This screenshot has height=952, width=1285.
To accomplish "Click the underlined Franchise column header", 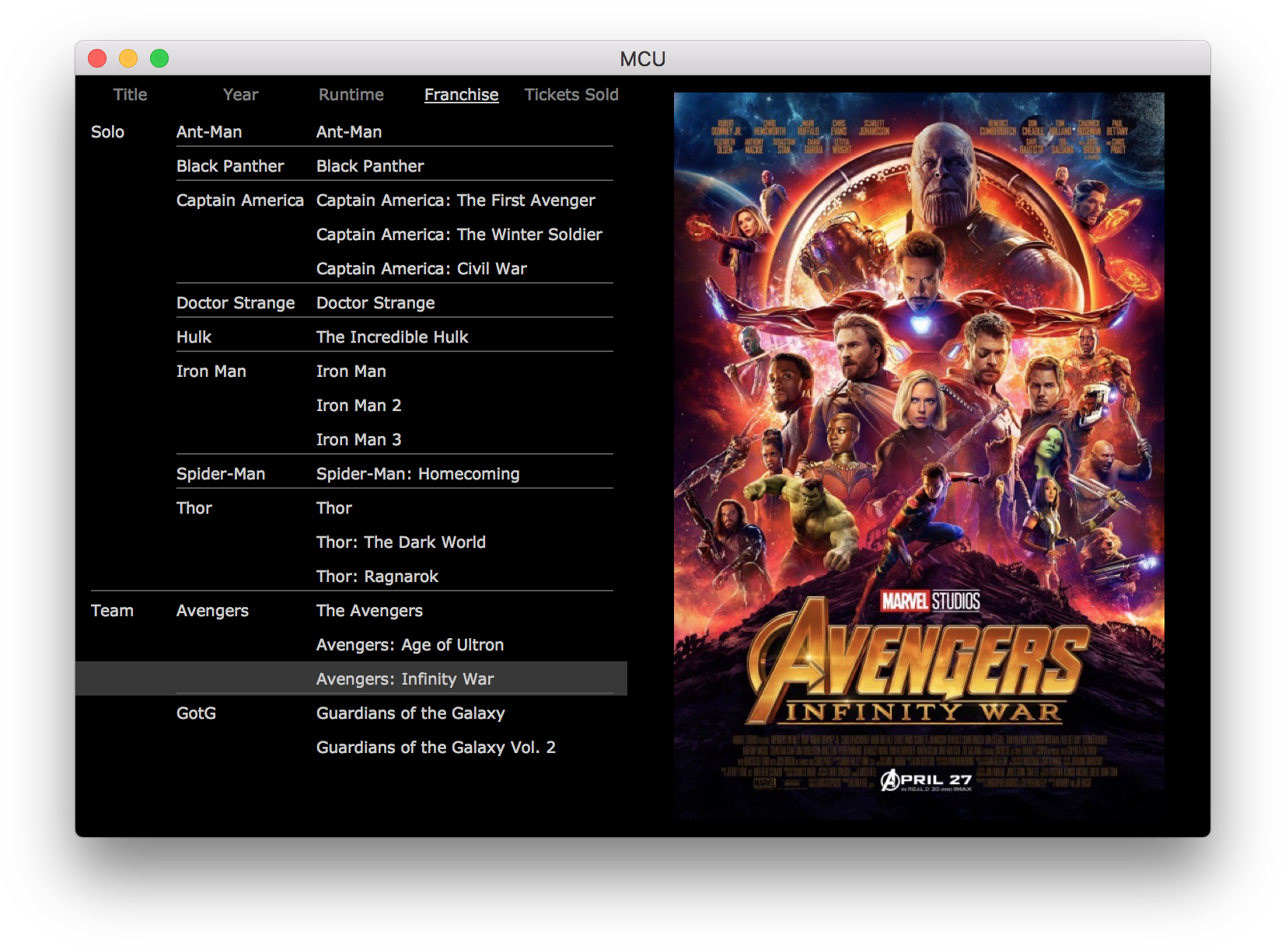I will pyautogui.click(x=461, y=94).
